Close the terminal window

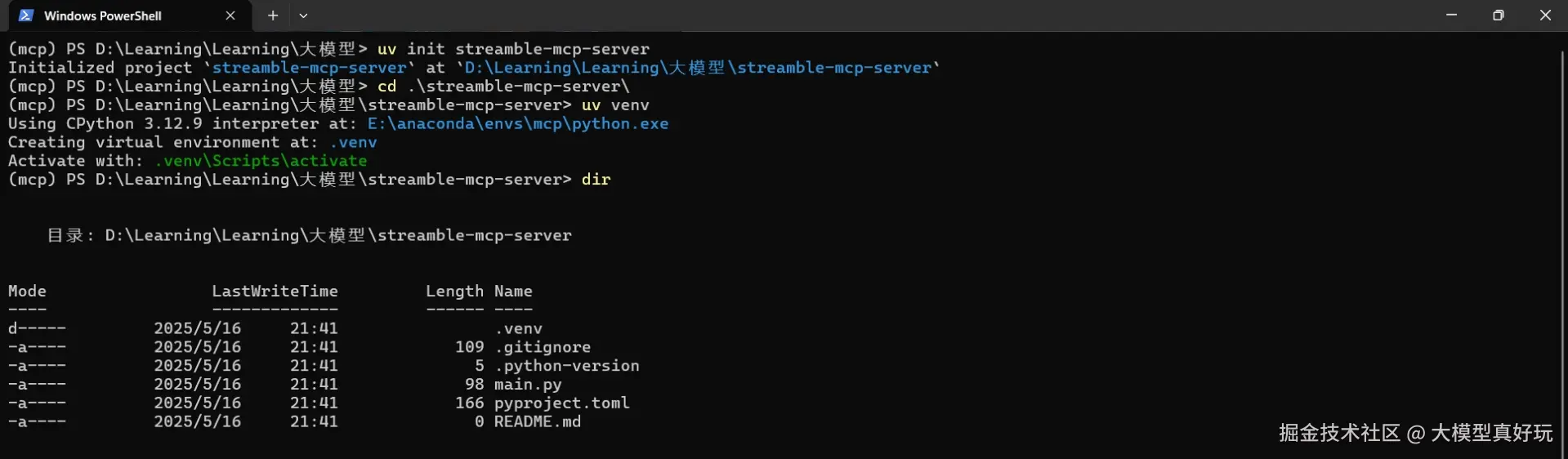1545,16
